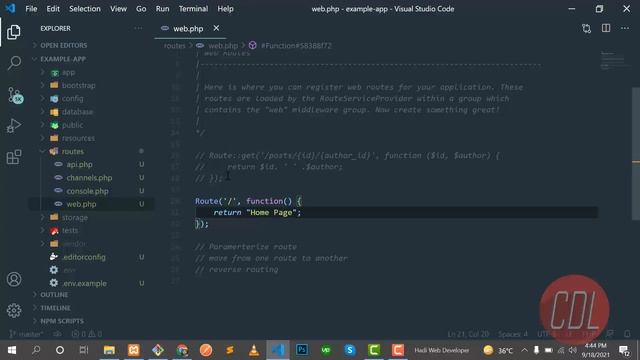Open Photoshop from the taskbar
Viewport: 640px width, 360px height.
point(302,350)
